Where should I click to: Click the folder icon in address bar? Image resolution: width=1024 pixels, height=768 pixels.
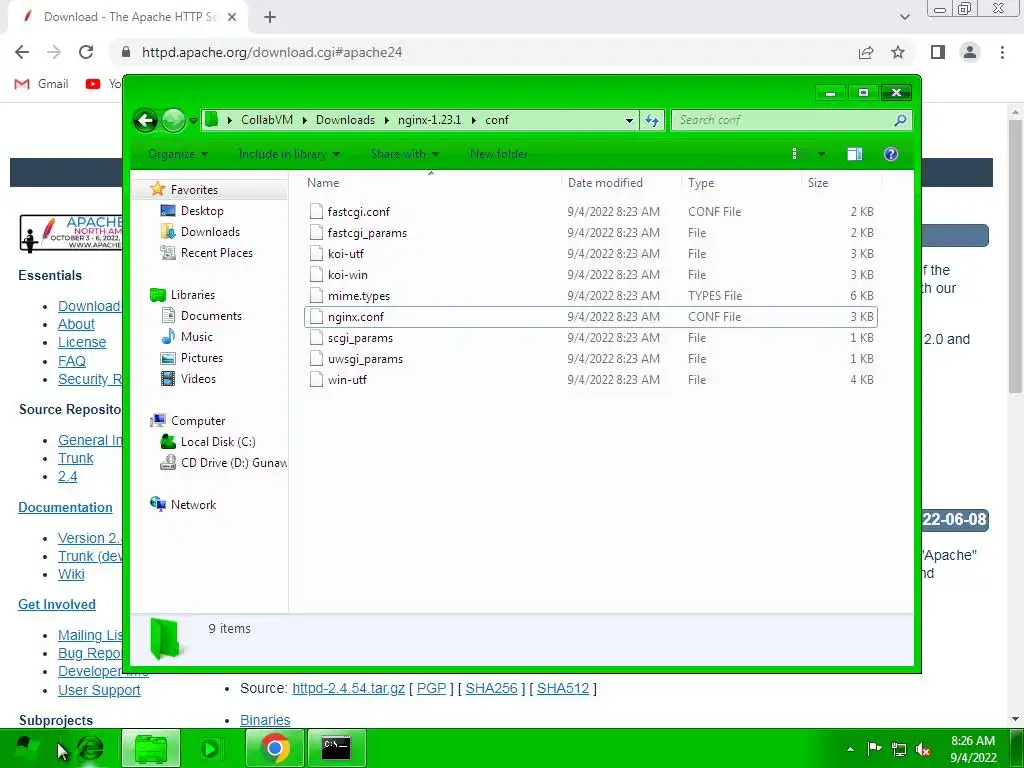tap(212, 120)
